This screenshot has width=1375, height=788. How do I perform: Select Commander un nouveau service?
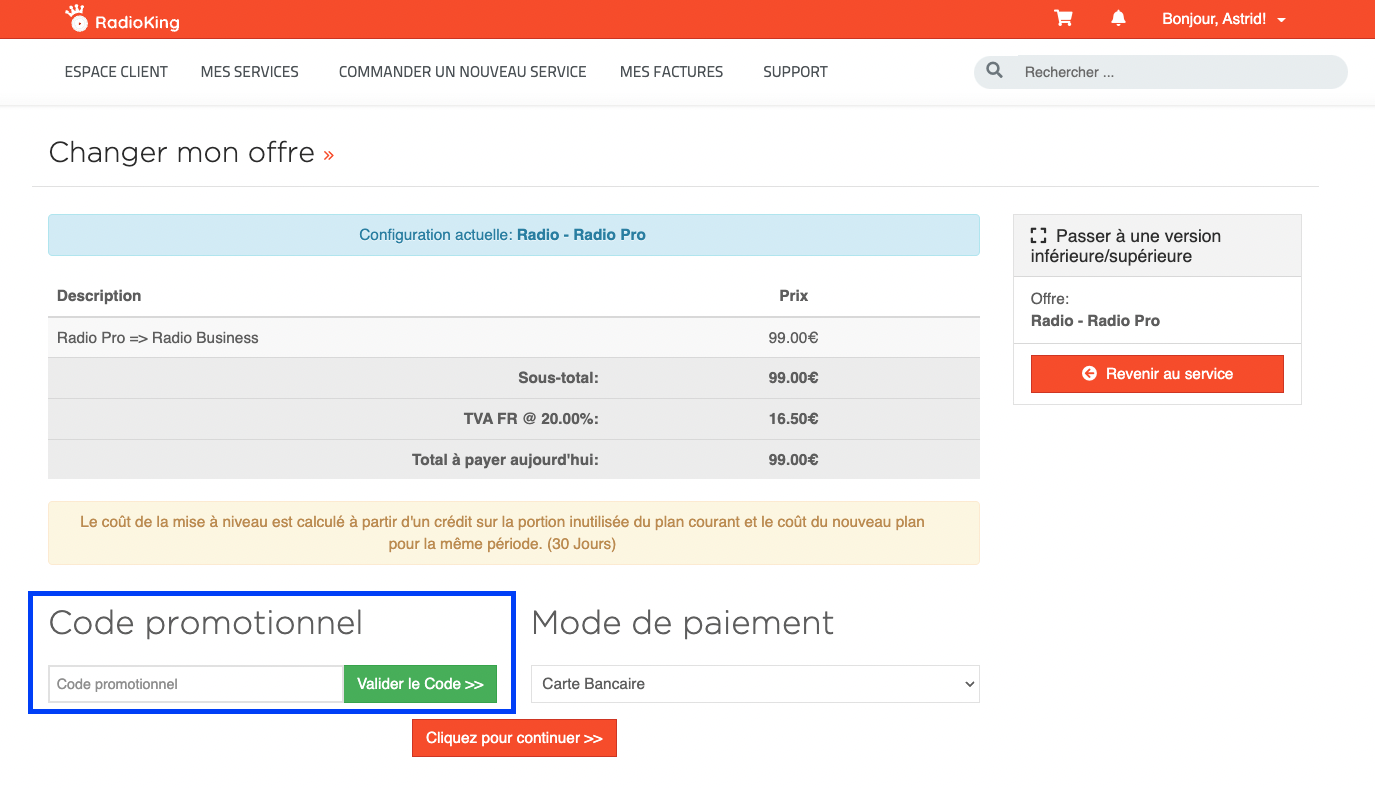coord(462,72)
